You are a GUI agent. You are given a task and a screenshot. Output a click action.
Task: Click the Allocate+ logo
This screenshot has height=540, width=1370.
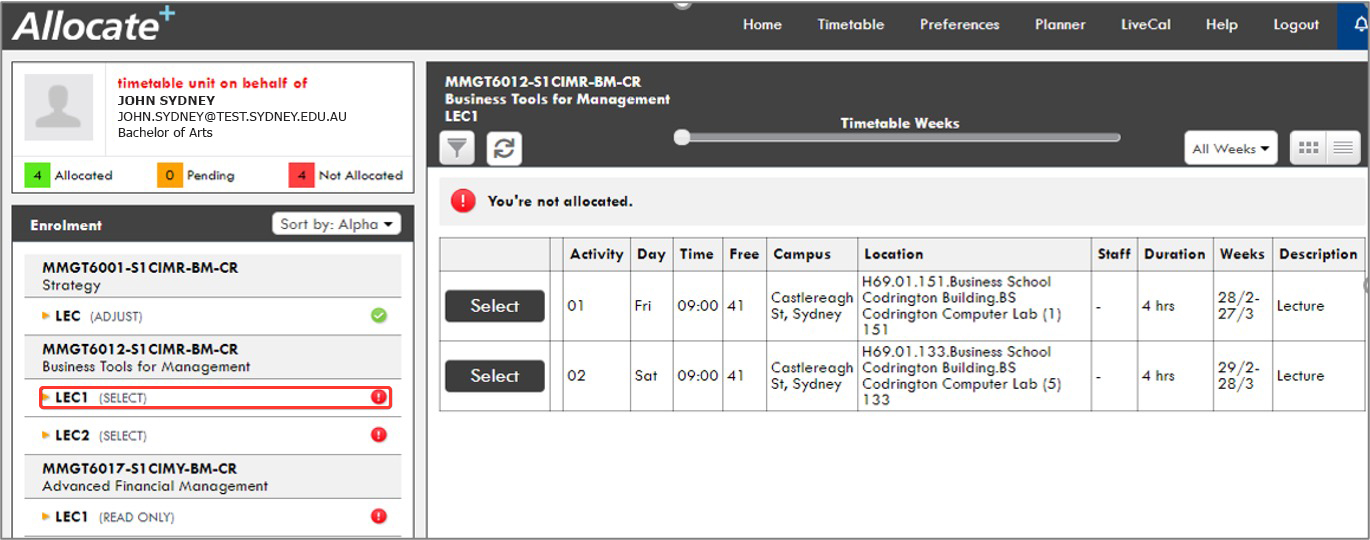[93, 24]
